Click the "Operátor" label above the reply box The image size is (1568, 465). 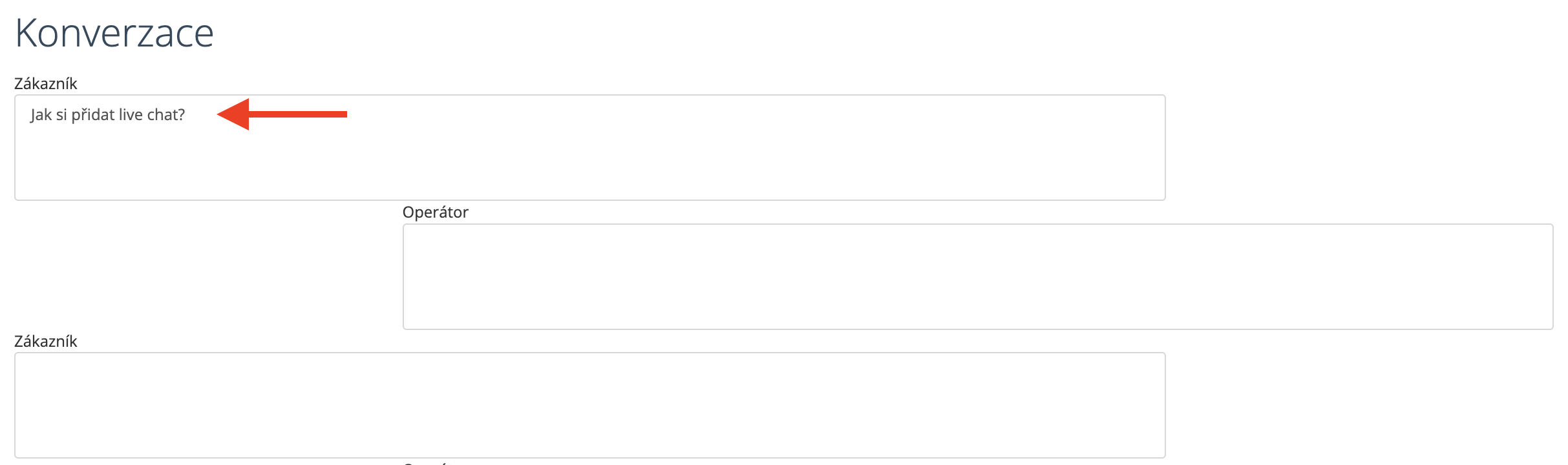coord(435,212)
